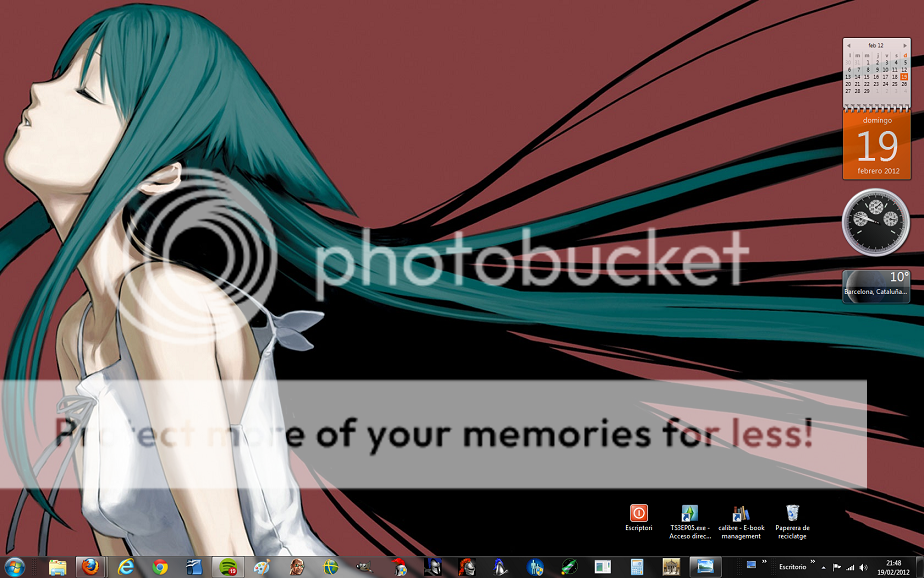The height and width of the screenshot is (578, 924).
Task: Open Windows Explorer folder icon
Action: point(57,567)
